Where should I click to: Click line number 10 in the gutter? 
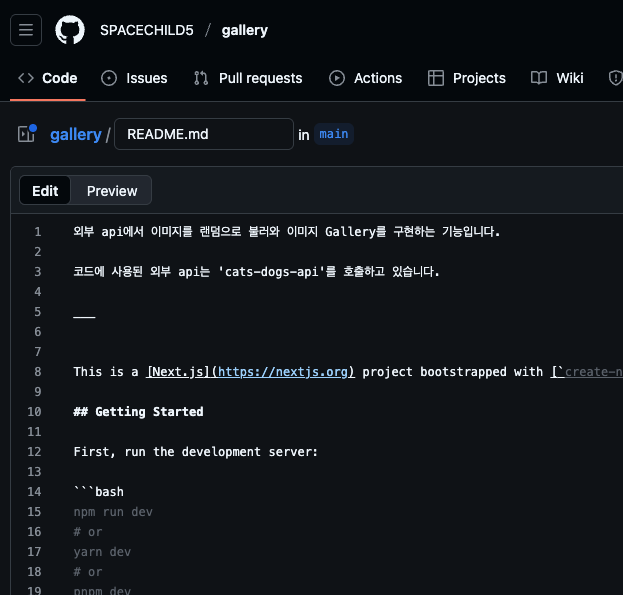(34, 412)
